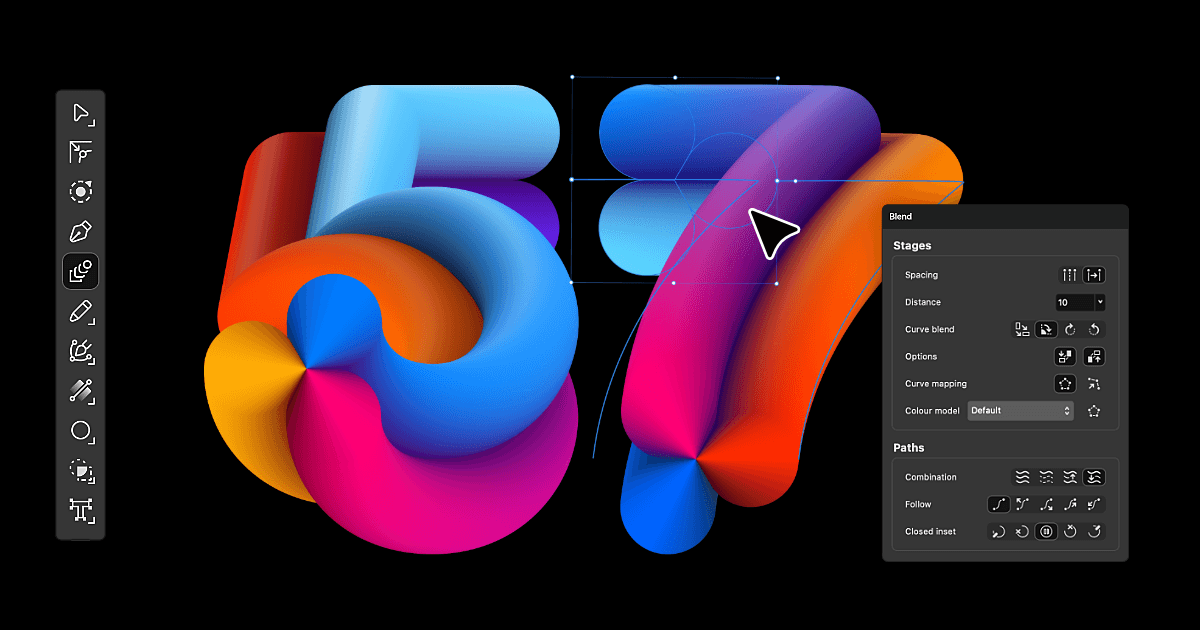Toggle the highlighted Curve mapping star
Image resolution: width=1200 pixels, height=630 pixels.
coord(1066,383)
